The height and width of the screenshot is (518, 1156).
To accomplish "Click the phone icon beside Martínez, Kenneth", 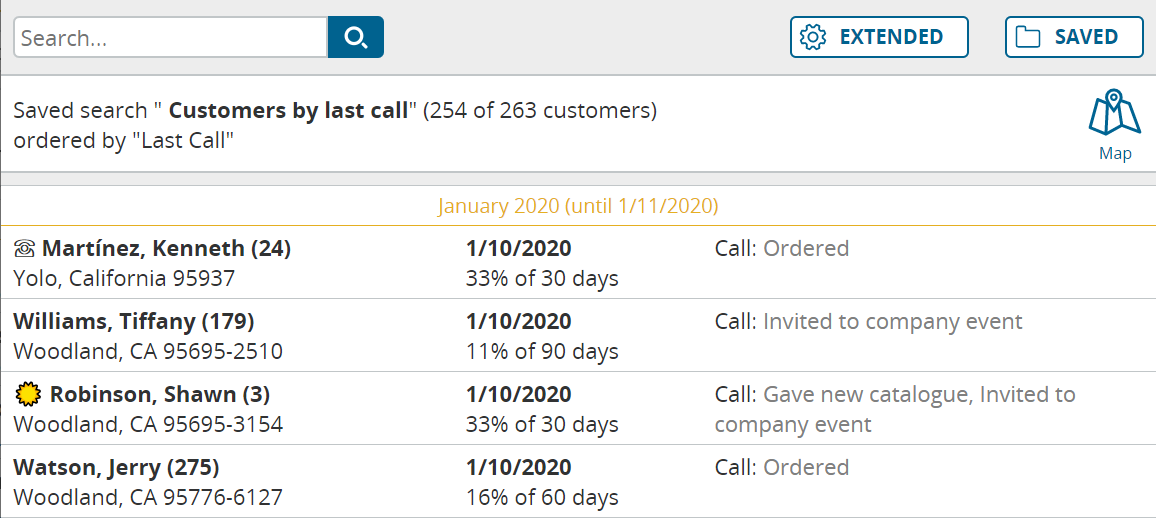I will click(25, 249).
